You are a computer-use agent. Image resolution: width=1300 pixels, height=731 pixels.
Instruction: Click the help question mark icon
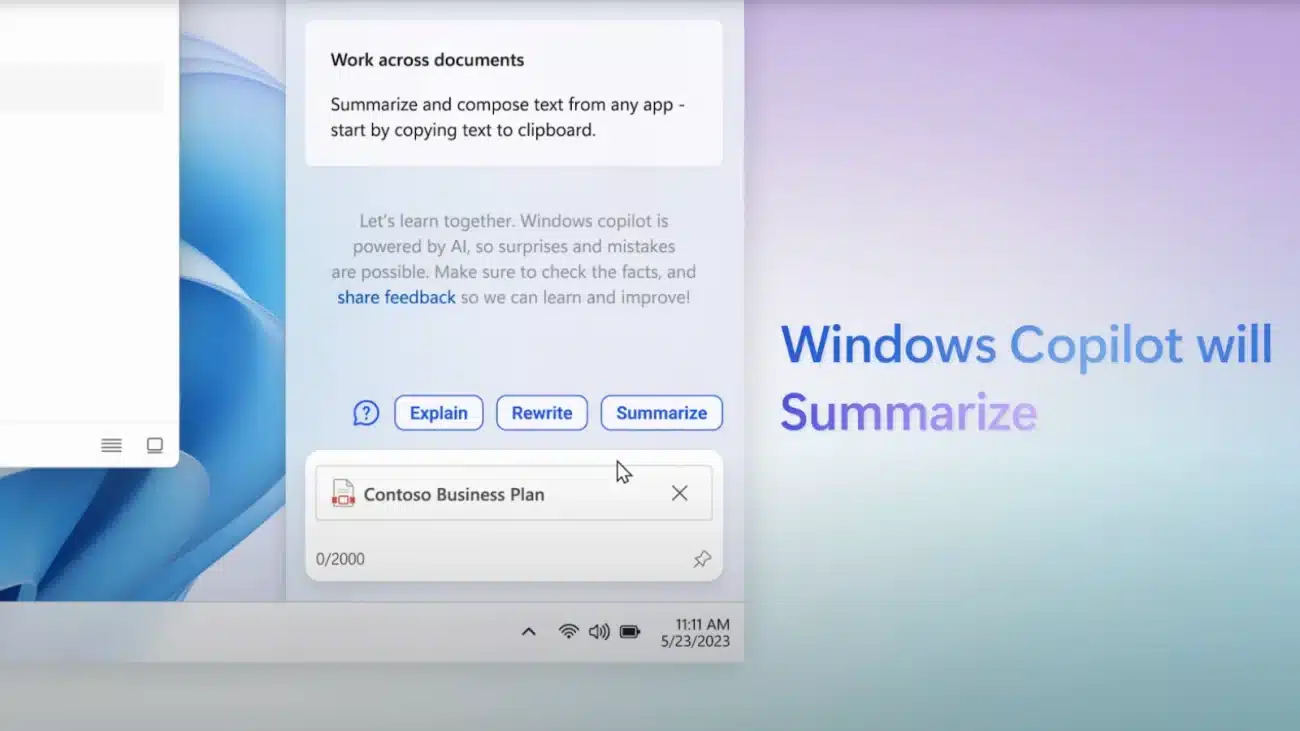[366, 413]
